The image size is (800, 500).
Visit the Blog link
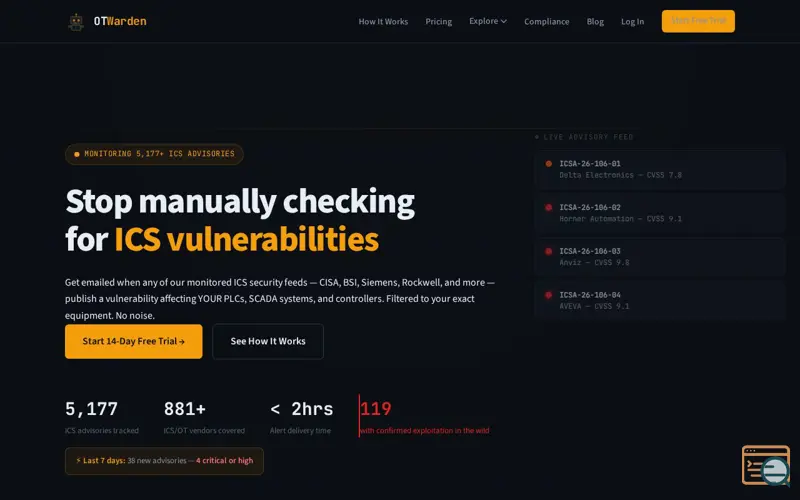(595, 21)
